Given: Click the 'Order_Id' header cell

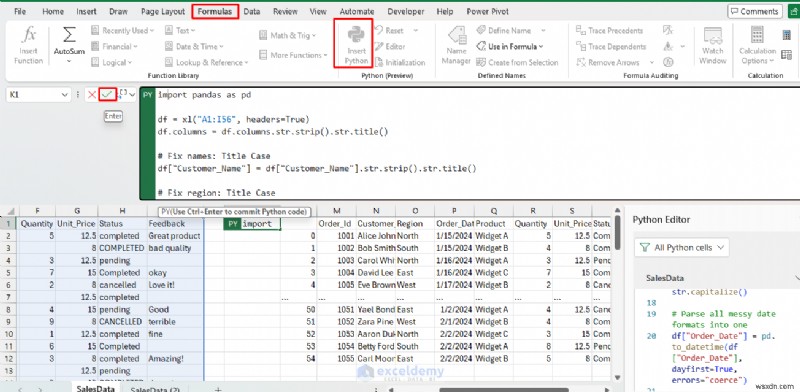Looking at the screenshot, I should [x=336, y=224].
